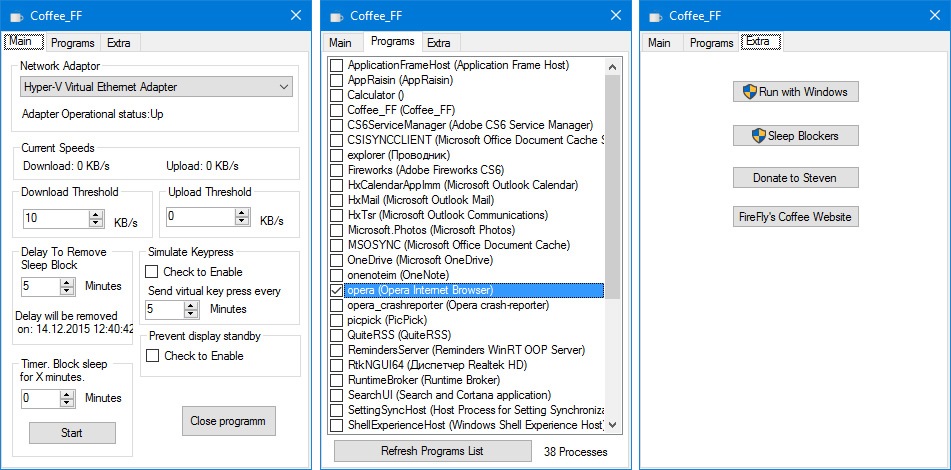Select the opera_crashreporter row
The height and width of the screenshot is (470, 951).
pyautogui.click(x=466, y=305)
